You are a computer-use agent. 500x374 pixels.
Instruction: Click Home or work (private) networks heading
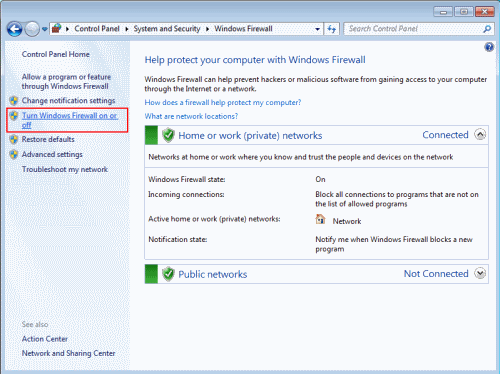pyautogui.click(x=250, y=136)
